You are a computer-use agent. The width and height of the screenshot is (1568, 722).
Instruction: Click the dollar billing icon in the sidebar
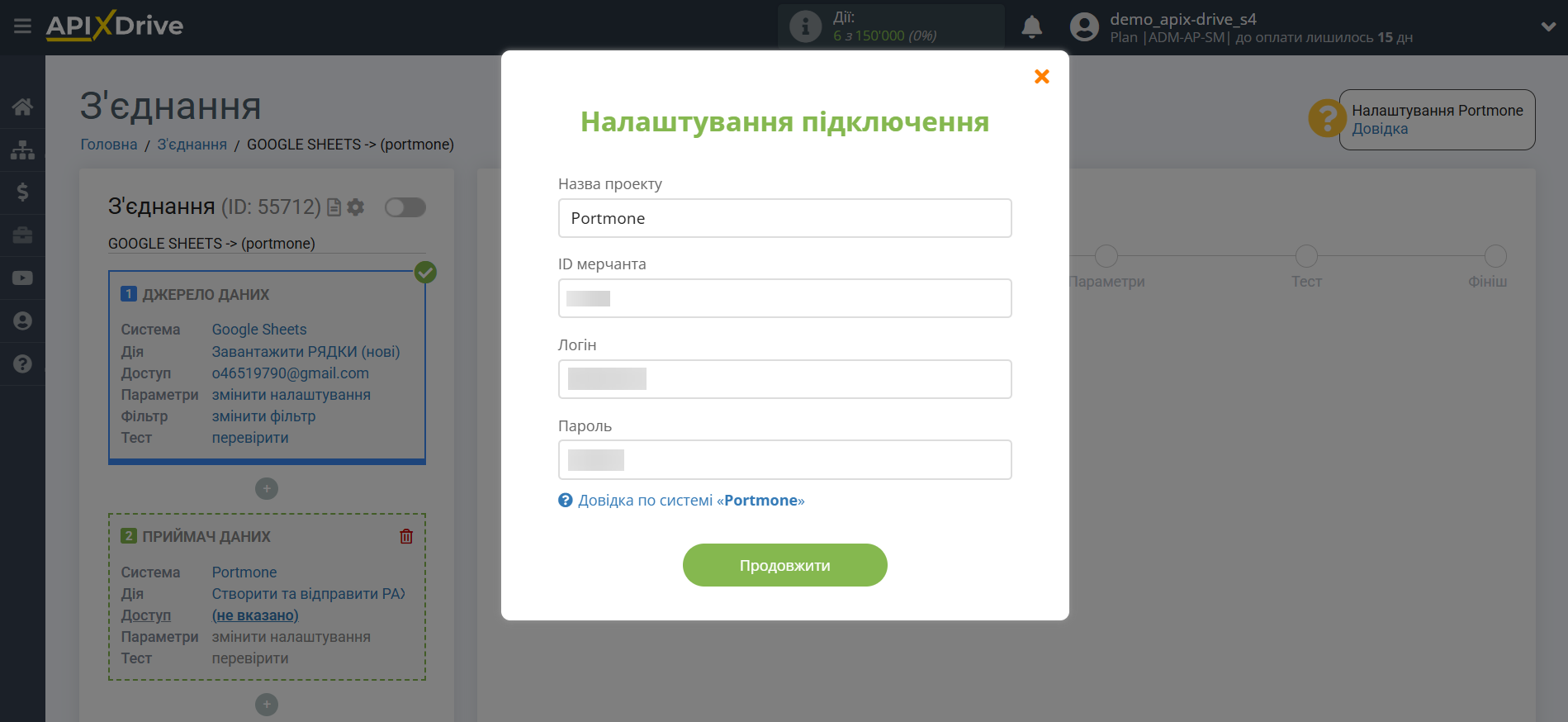click(x=22, y=192)
